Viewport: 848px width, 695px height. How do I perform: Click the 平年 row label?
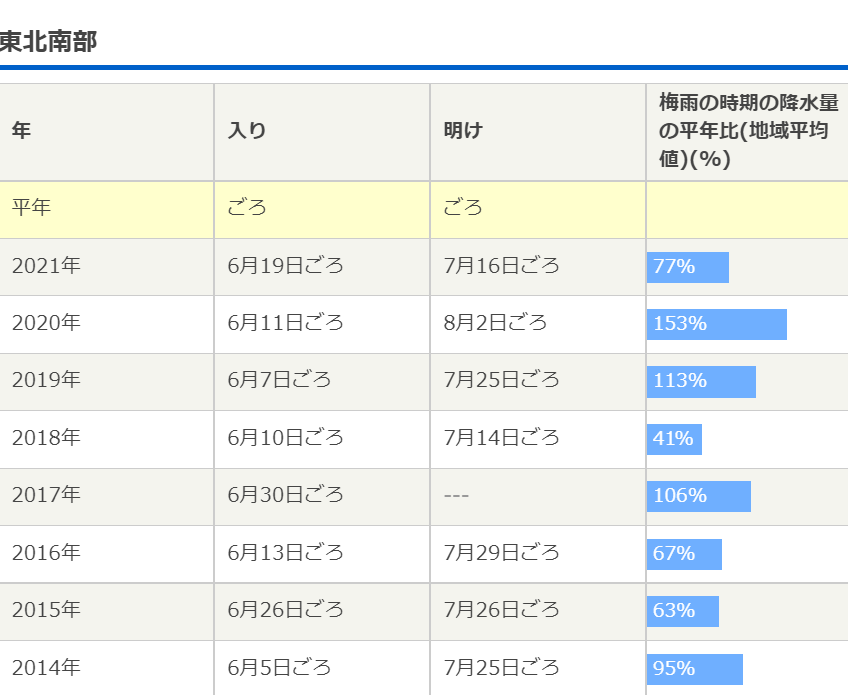coord(31,208)
